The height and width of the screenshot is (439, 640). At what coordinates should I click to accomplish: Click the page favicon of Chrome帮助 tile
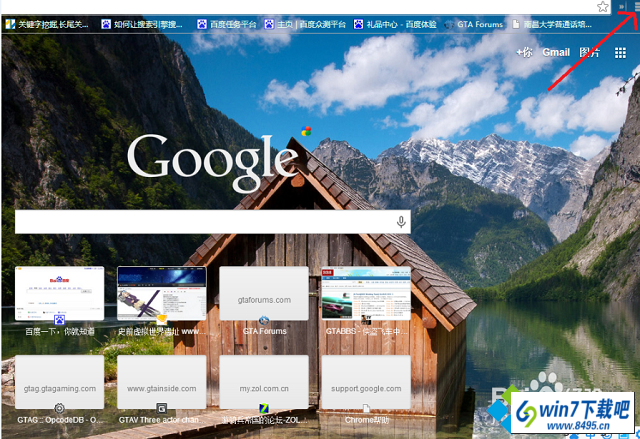pos(366,408)
